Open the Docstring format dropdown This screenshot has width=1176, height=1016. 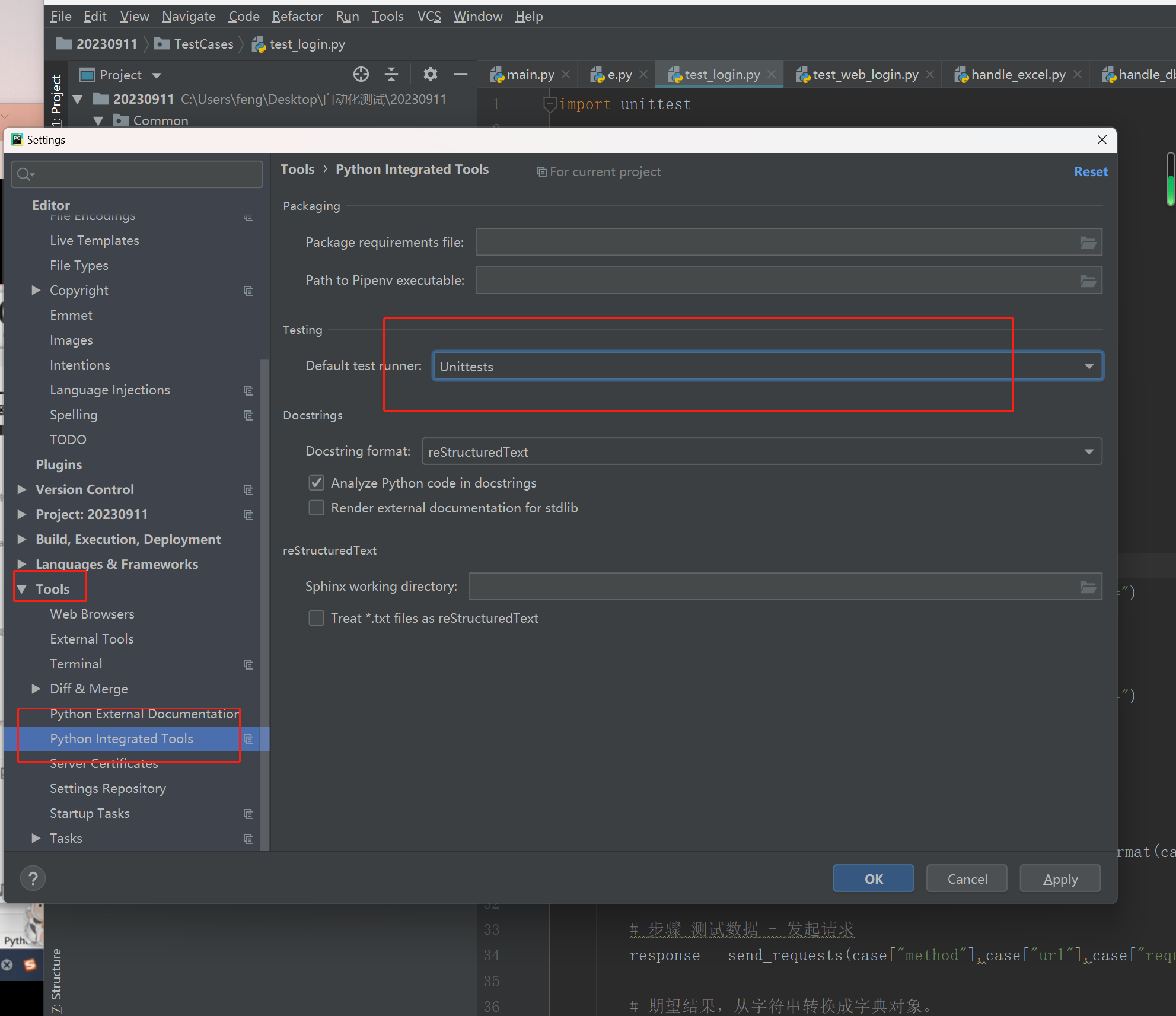coord(761,451)
